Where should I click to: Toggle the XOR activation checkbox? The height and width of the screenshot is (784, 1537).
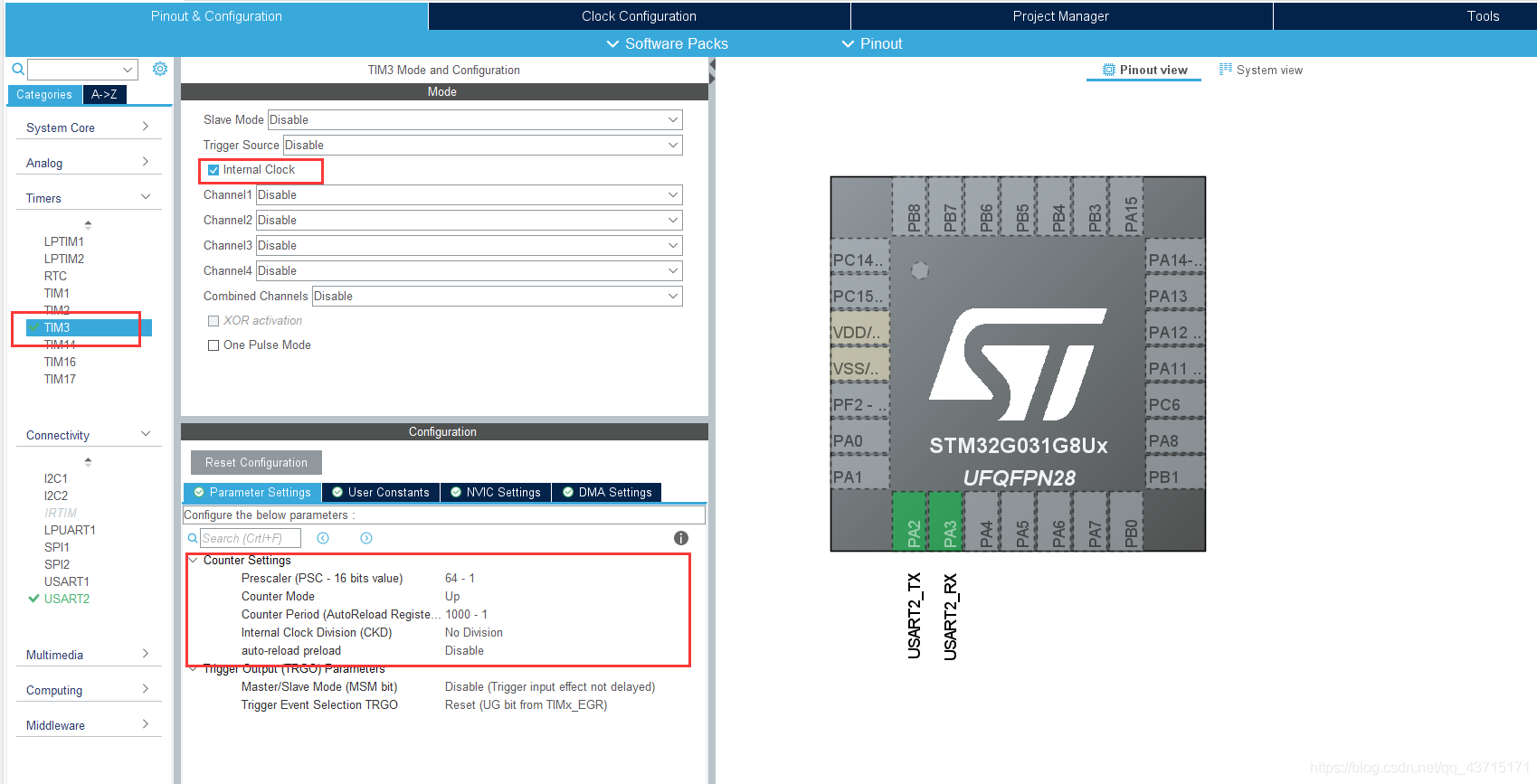click(x=213, y=321)
